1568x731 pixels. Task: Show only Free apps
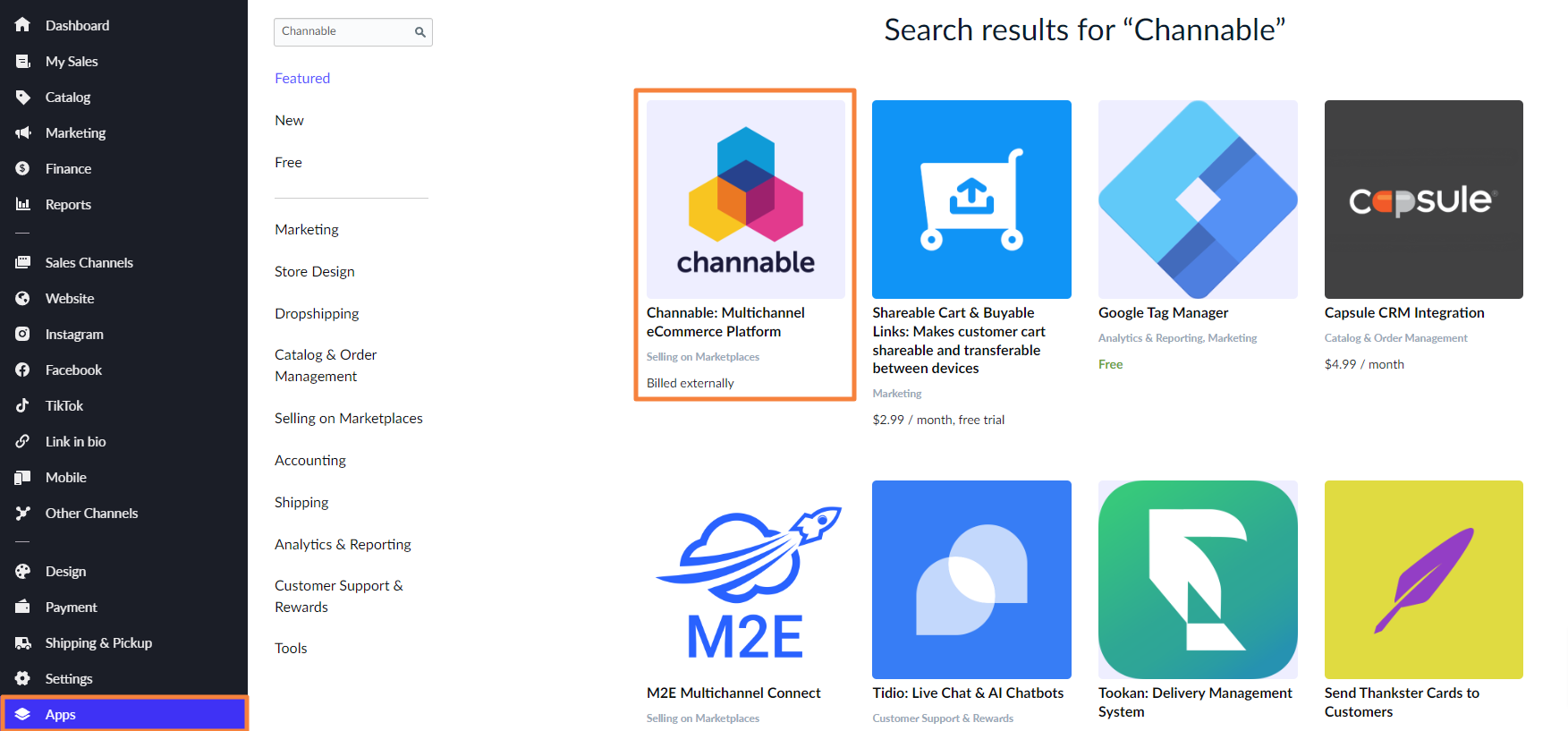point(288,163)
